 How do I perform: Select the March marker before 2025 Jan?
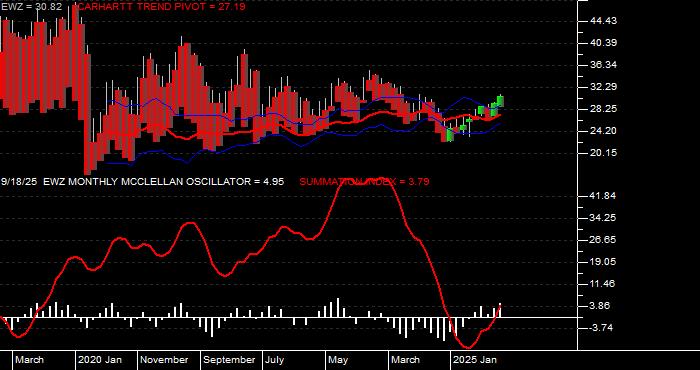(x=405, y=360)
